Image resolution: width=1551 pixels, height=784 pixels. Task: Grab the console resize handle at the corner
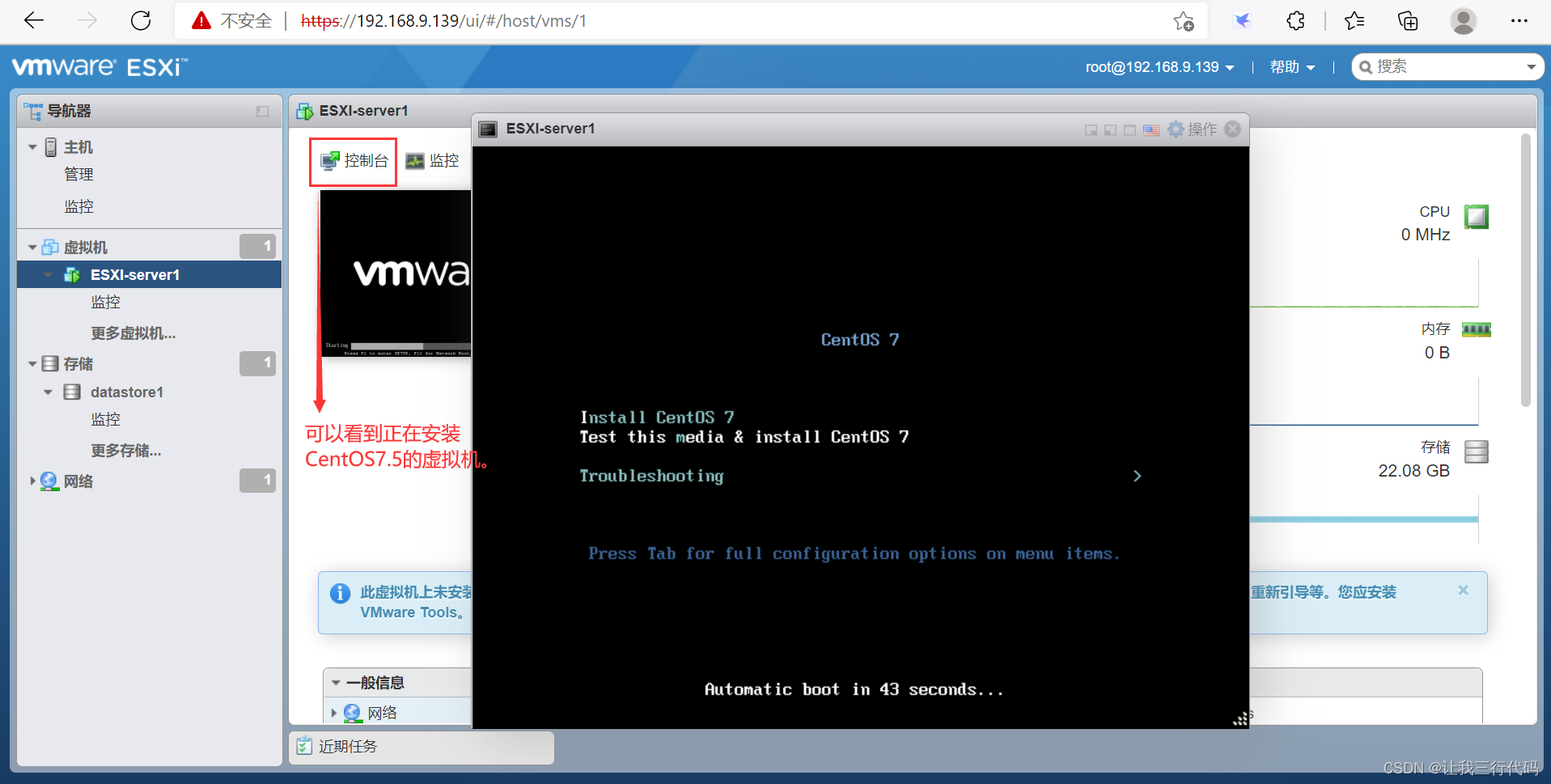(x=1240, y=719)
